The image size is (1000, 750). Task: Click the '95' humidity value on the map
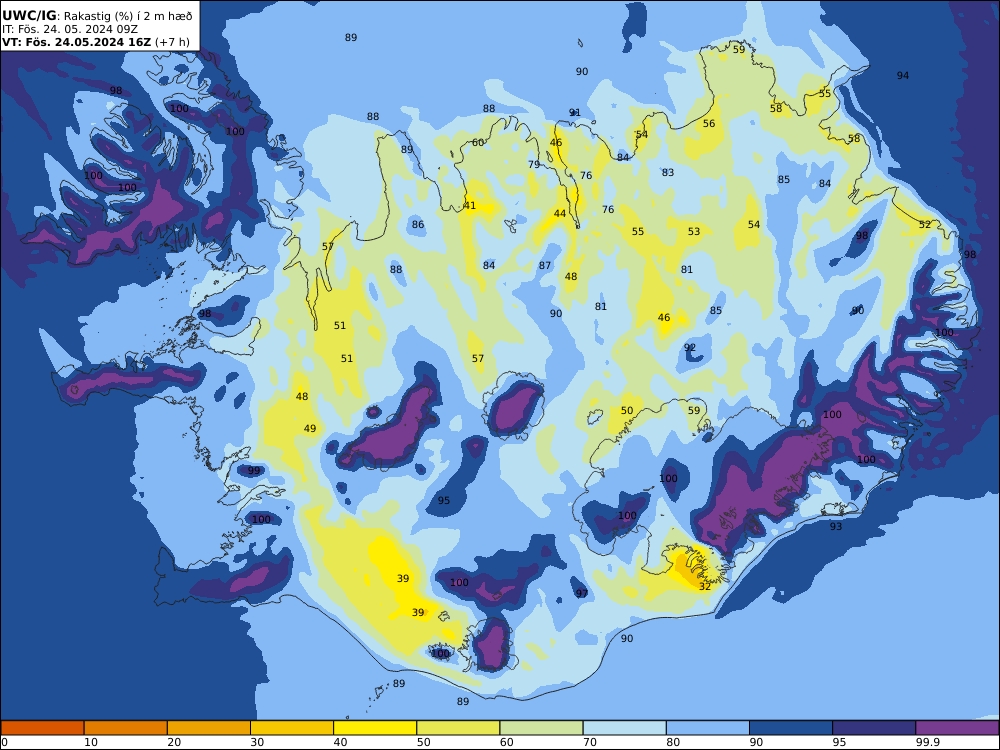pyautogui.click(x=444, y=501)
